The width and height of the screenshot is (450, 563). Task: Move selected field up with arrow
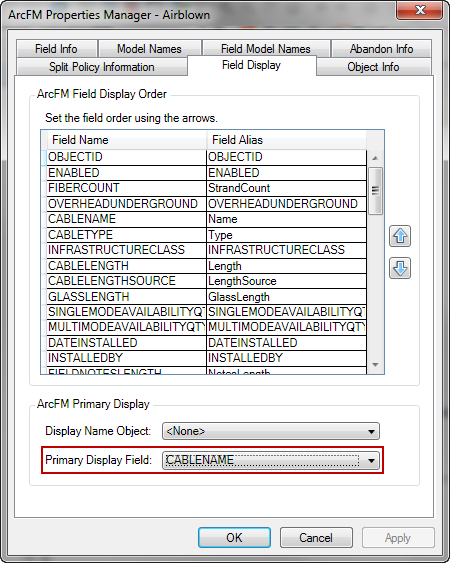pyautogui.click(x=400, y=236)
